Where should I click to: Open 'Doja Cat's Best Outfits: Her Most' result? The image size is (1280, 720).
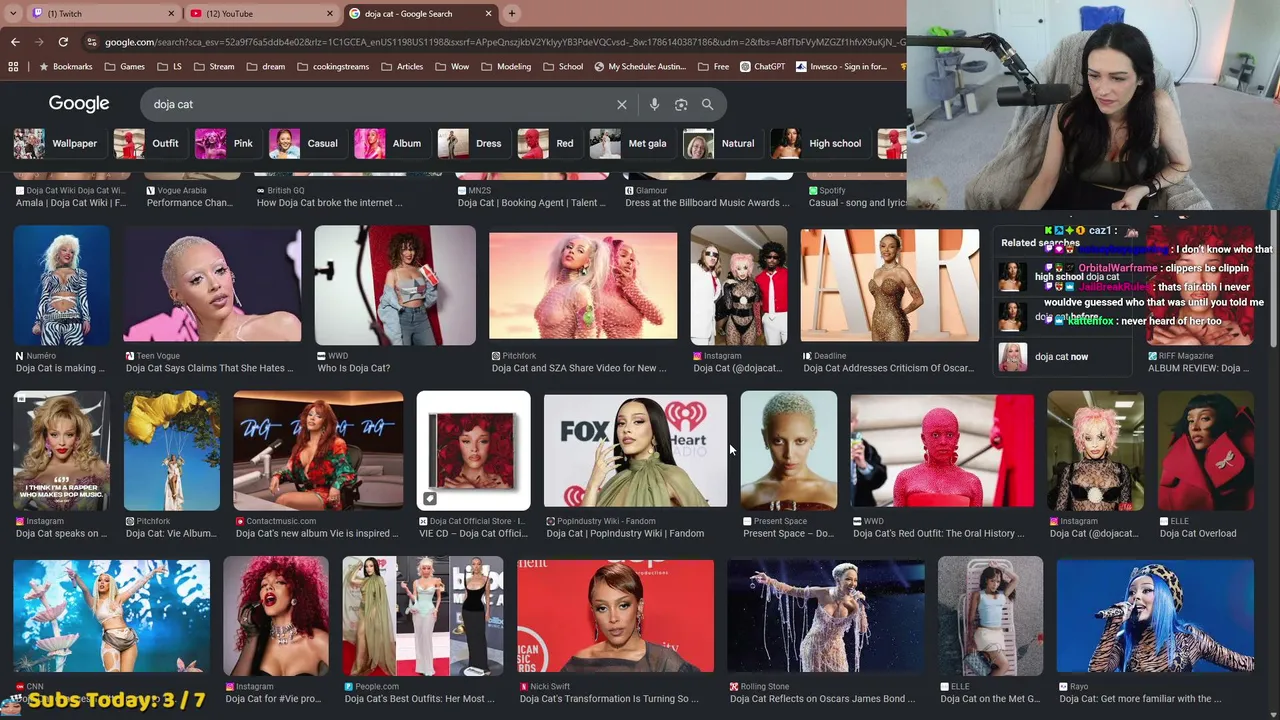419,699
